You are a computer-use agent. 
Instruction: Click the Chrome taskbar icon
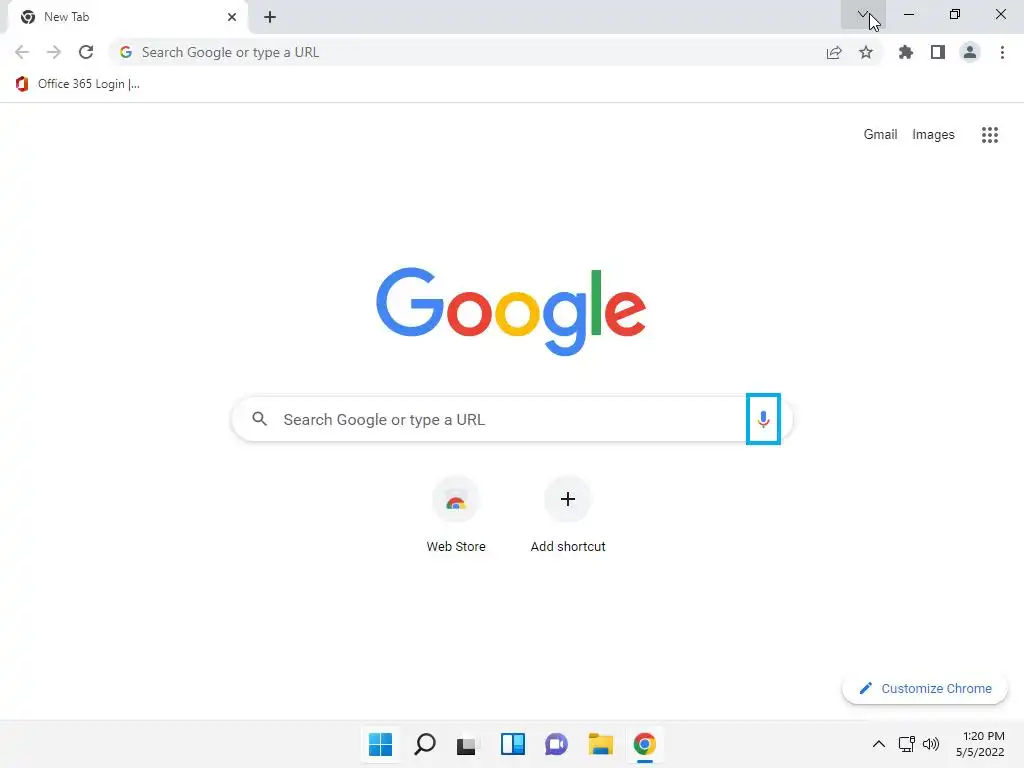click(645, 744)
